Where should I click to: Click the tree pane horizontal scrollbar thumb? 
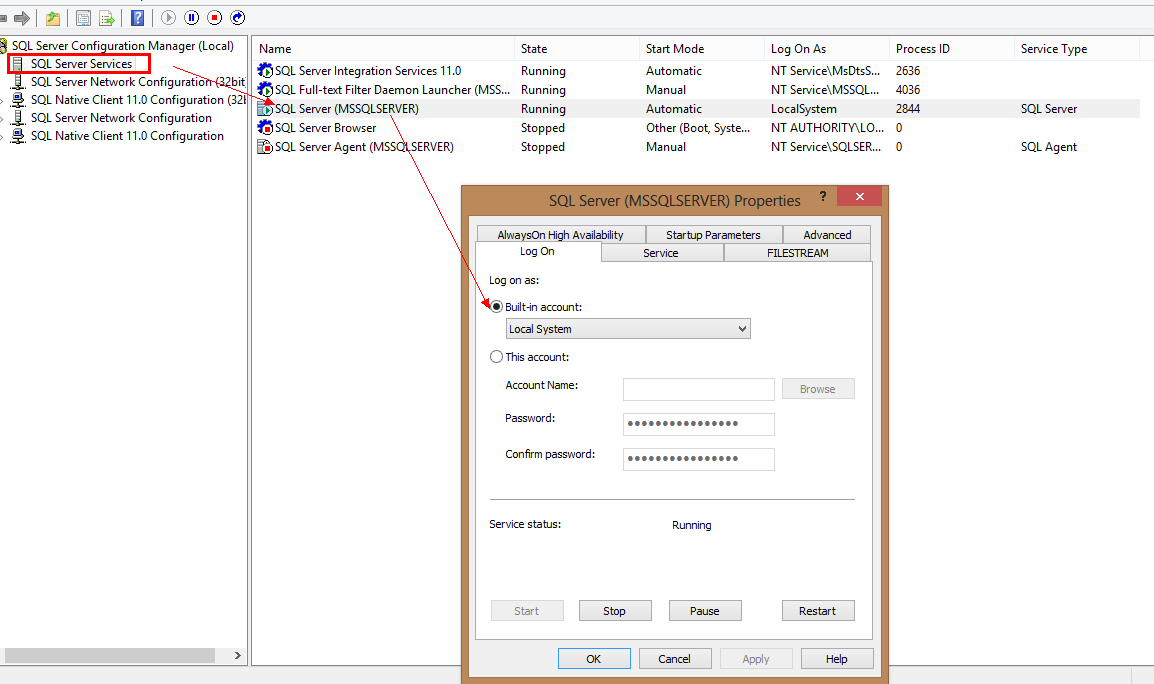tap(110, 655)
